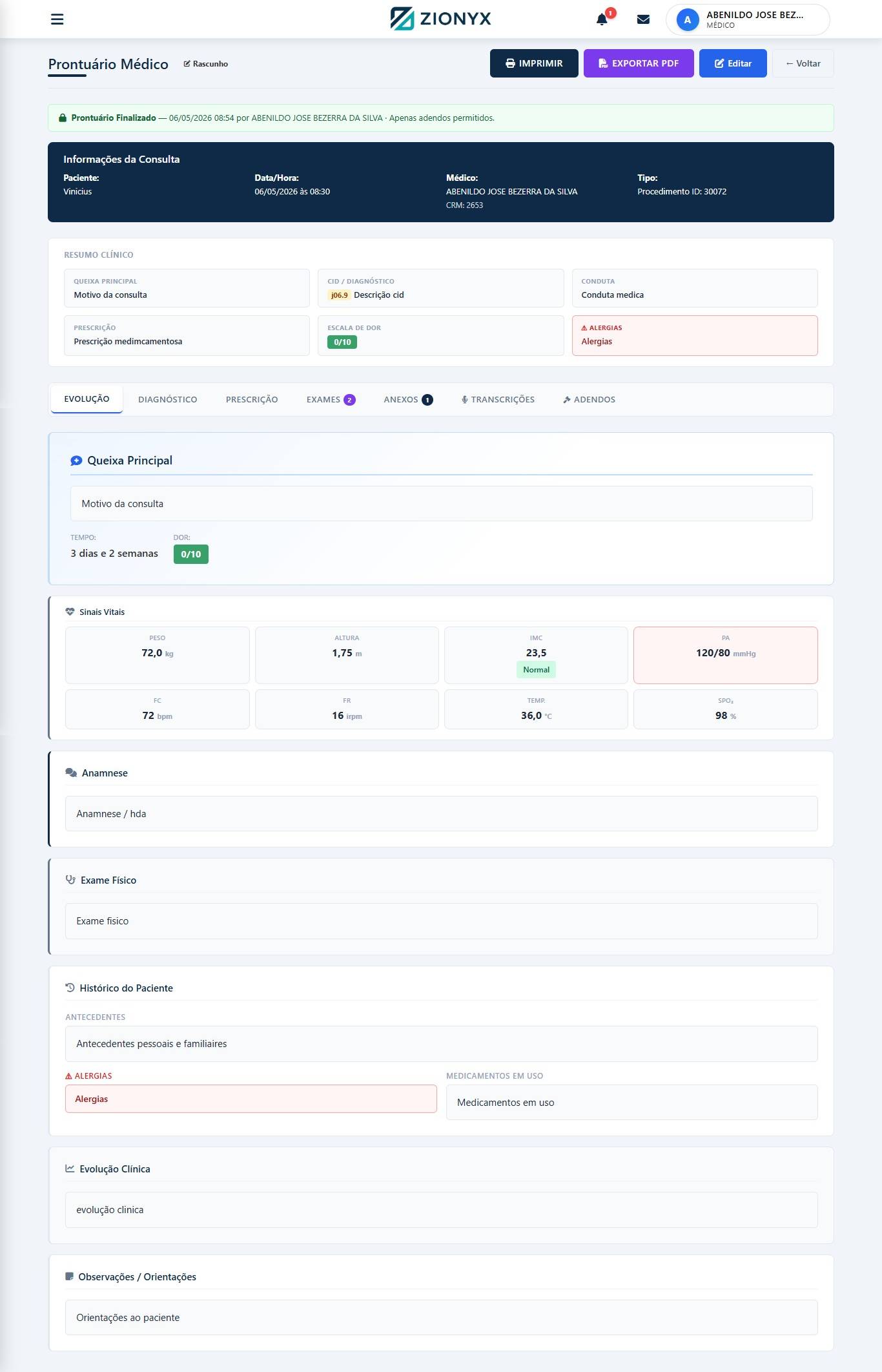The width and height of the screenshot is (882, 1372).
Task: Switch to the Evolução tab
Action: (87, 399)
